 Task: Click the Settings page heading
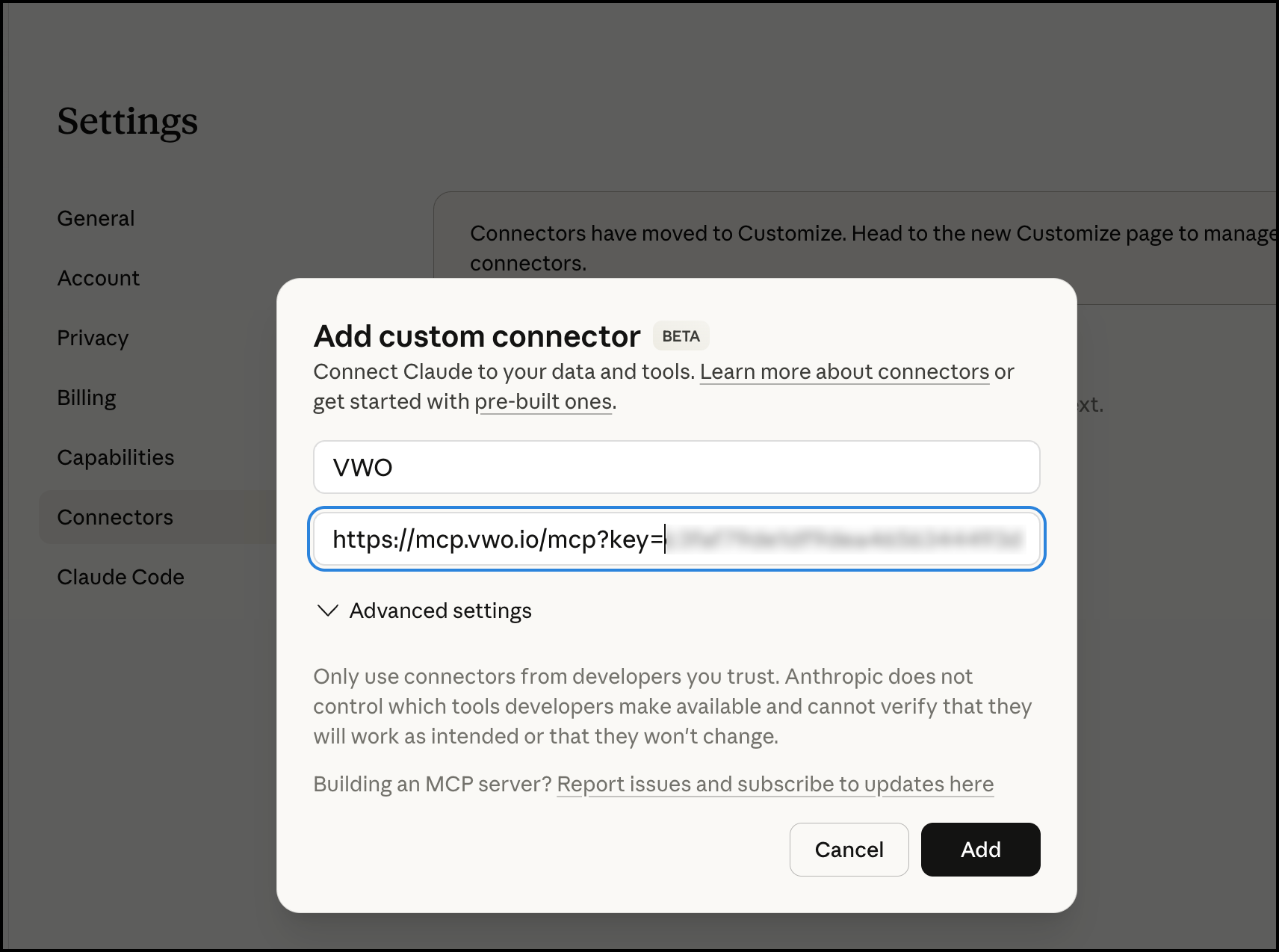click(127, 121)
